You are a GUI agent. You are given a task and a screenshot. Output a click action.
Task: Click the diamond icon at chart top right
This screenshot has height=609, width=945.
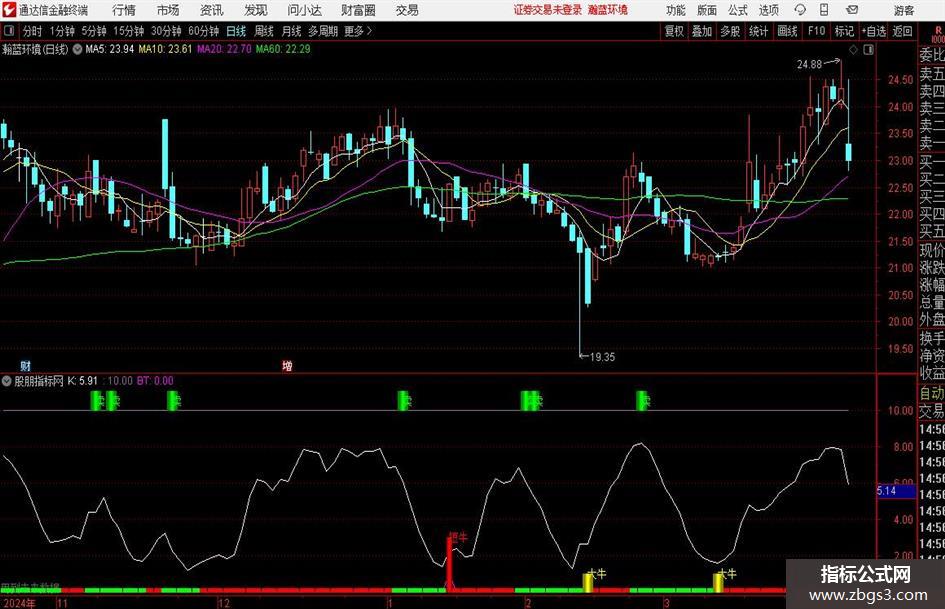coord(853,49)
